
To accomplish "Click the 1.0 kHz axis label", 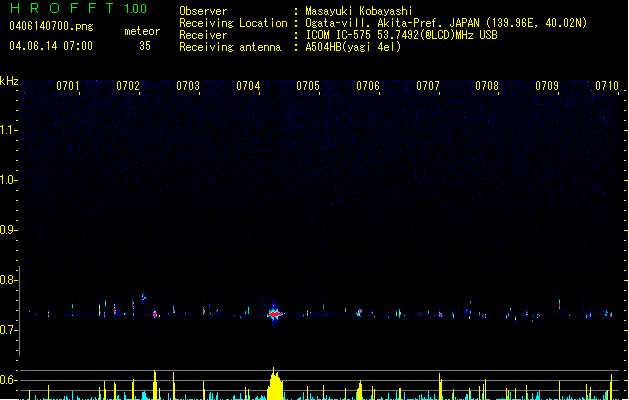I will click(8, 180).
